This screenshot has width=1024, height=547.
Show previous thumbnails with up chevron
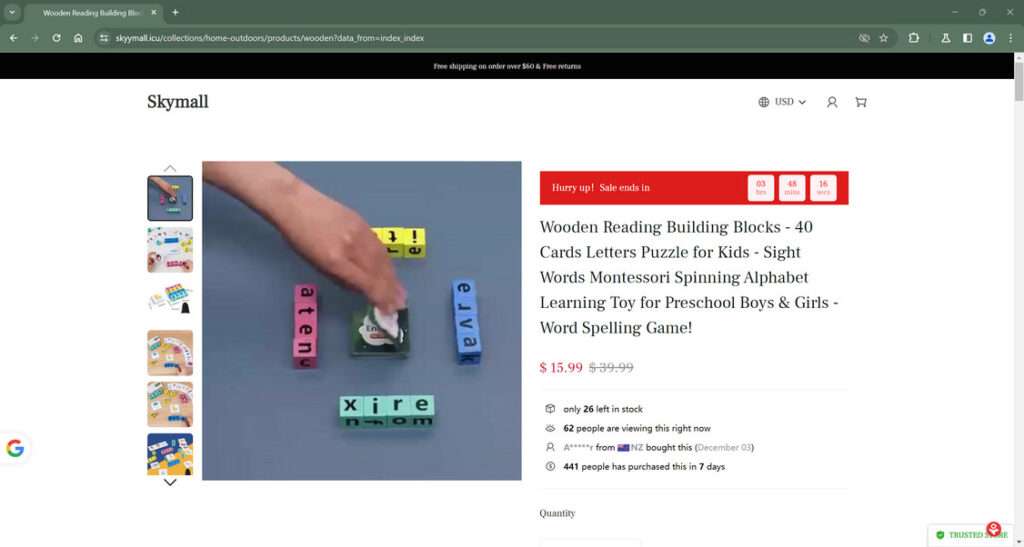[x=170, y=168]
